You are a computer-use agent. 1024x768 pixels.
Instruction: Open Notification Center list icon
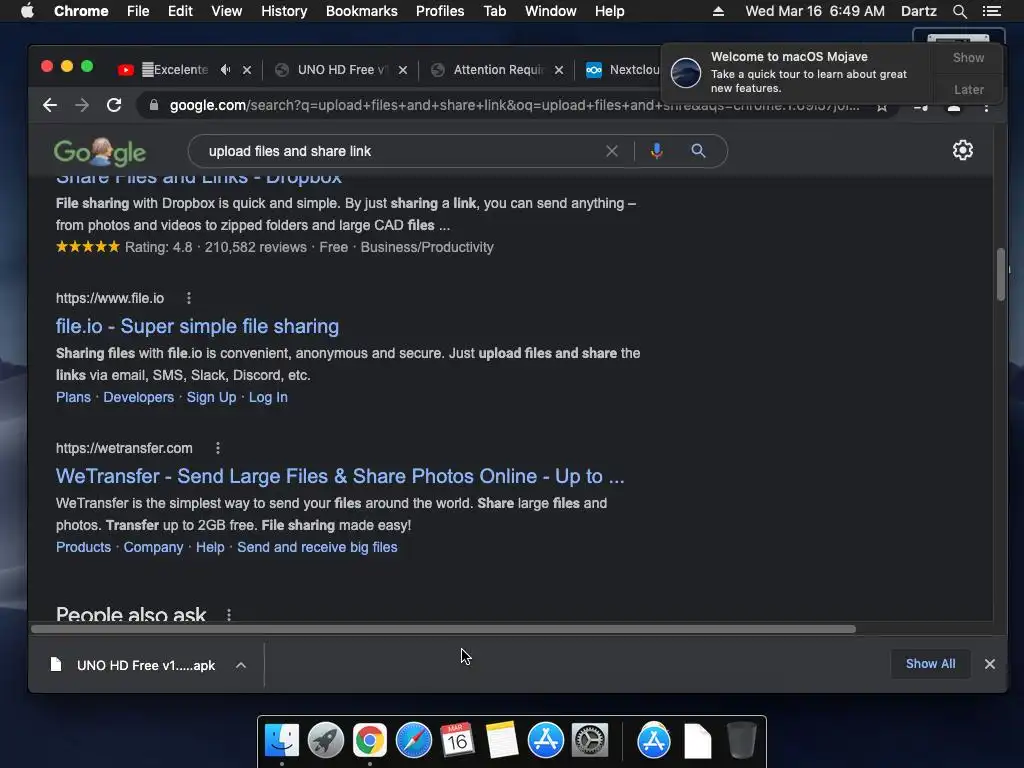coord(991,11)
